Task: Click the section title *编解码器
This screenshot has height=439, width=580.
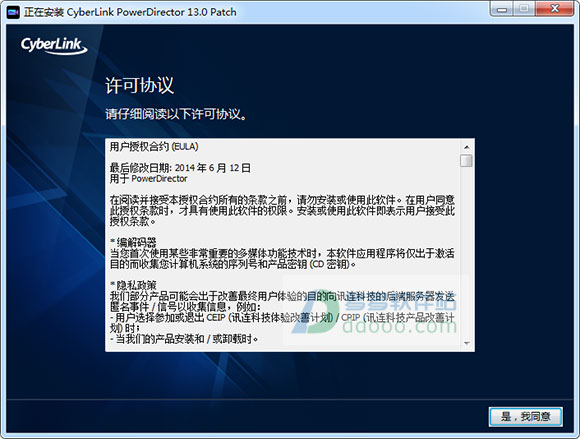Action: pos(133,243)
